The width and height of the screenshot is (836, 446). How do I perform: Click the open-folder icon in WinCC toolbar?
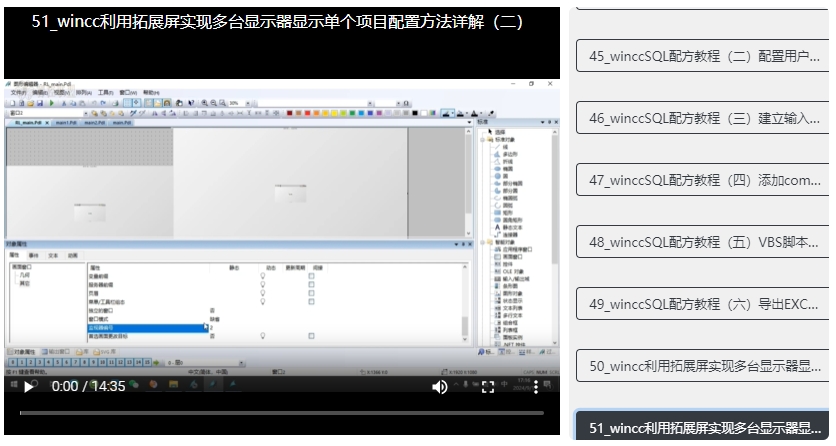click(30, 103)
